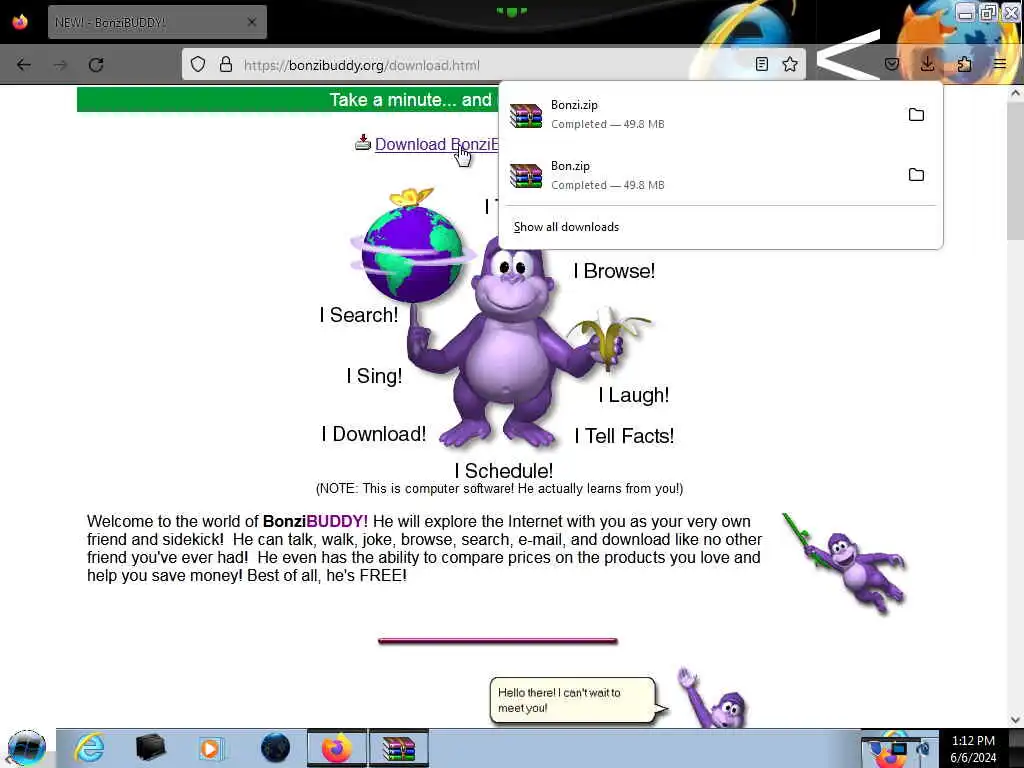This screenshot has width=1024, height=768.
Task: Open the media player taskbar icon
Action: point(210,748)
